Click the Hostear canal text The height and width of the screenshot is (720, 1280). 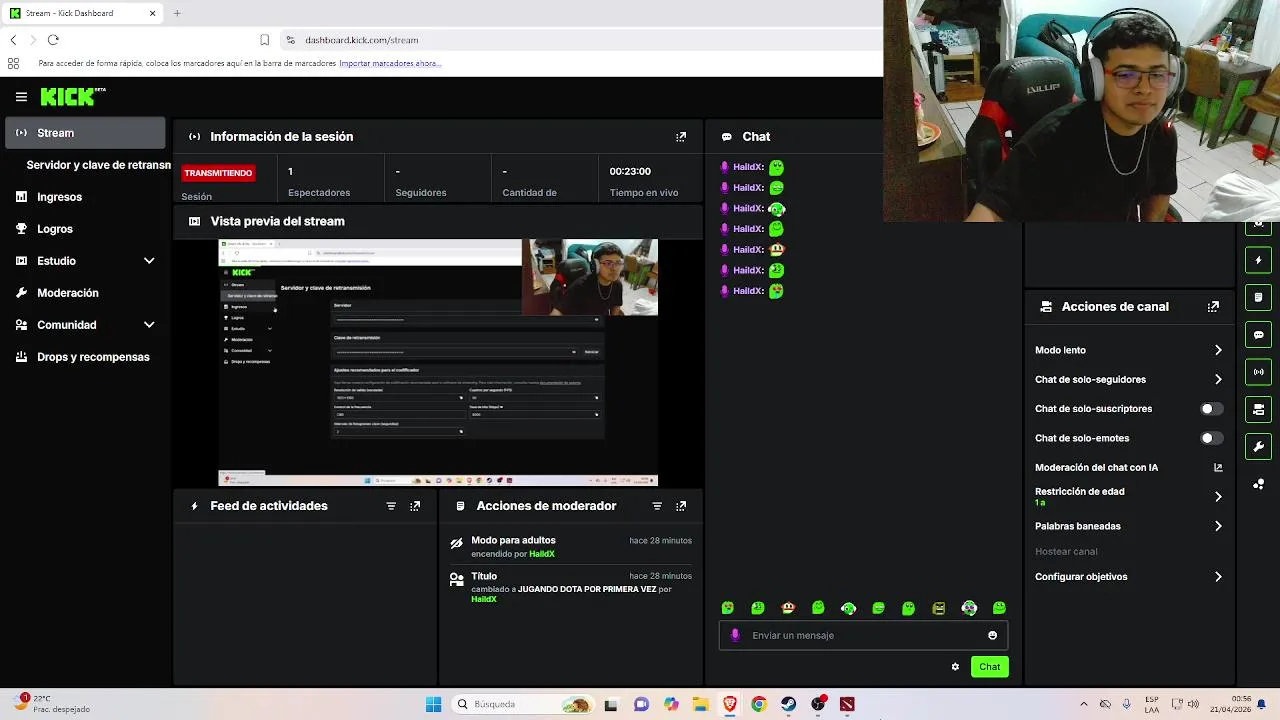click(1066, 551)
